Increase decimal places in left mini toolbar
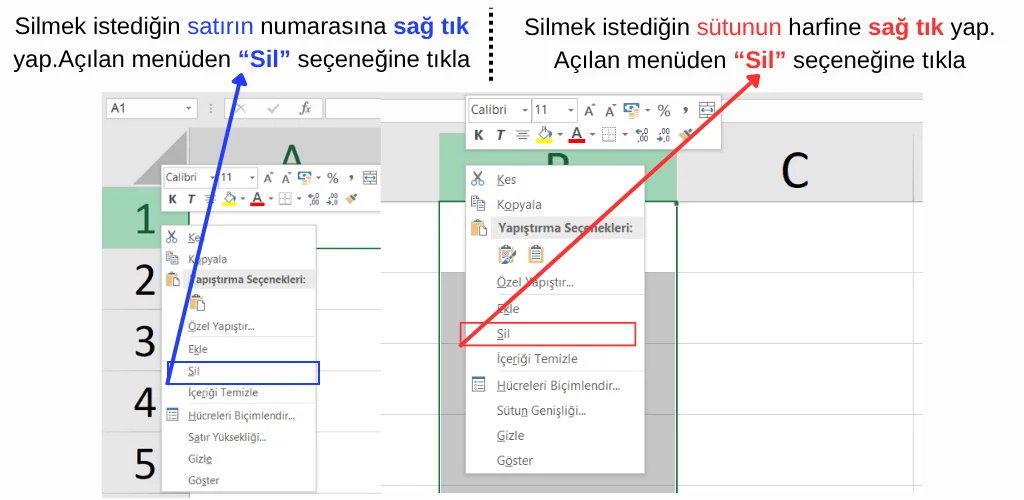Viewport: 1024px width, 500px height. (x=313, y=199)
